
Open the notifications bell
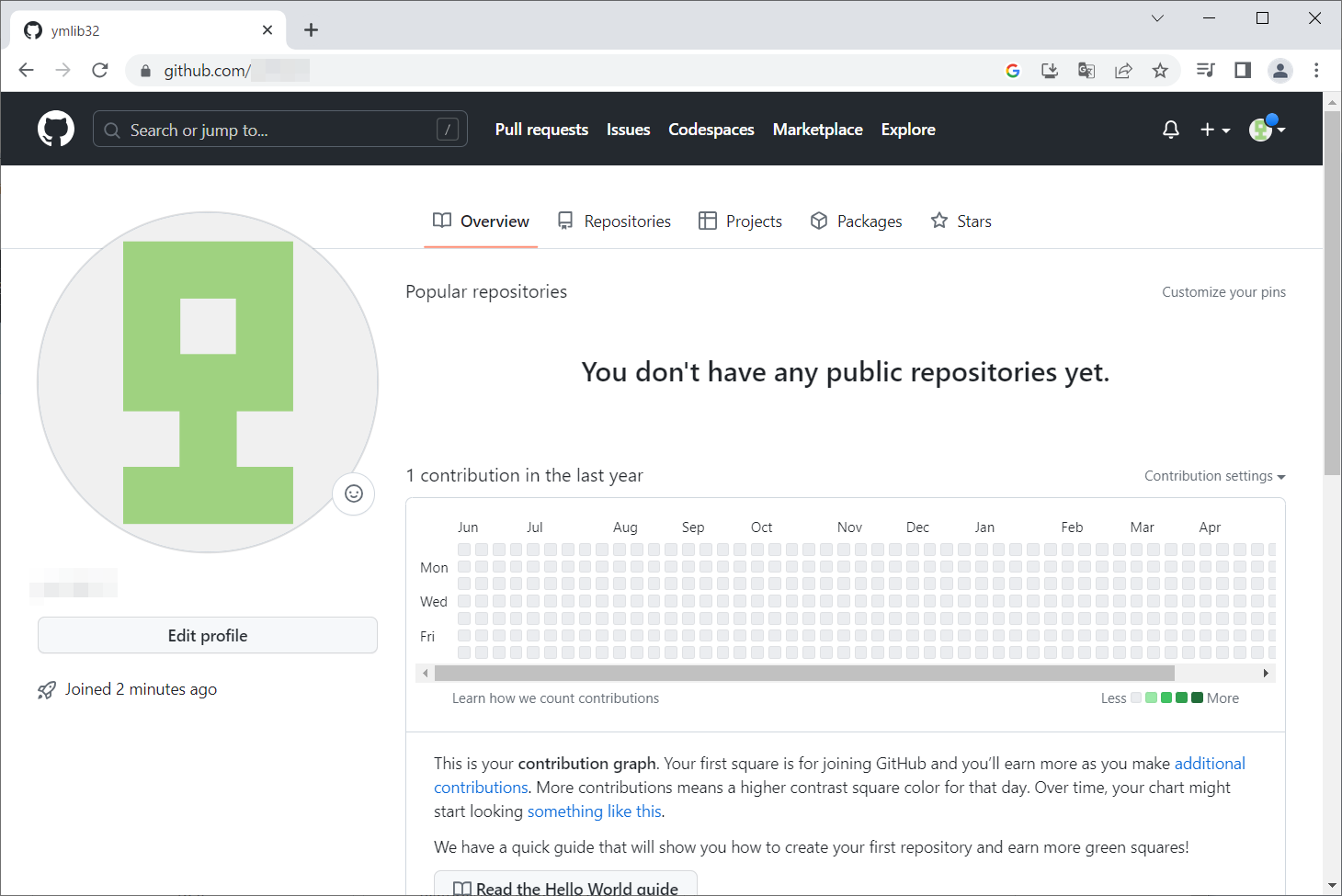(1170, 130)
